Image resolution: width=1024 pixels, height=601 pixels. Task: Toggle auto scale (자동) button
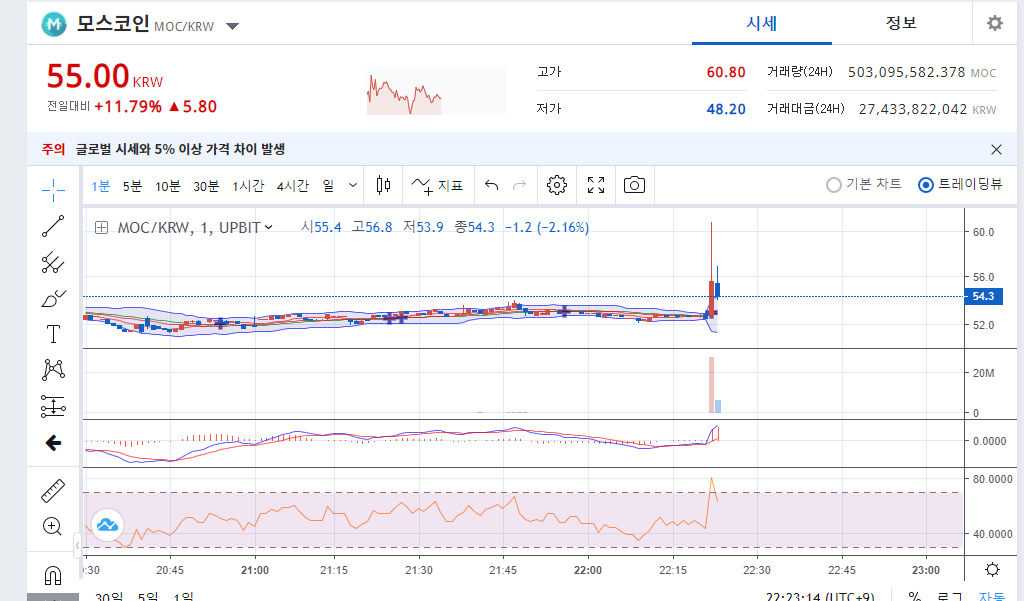pos(991,596)
